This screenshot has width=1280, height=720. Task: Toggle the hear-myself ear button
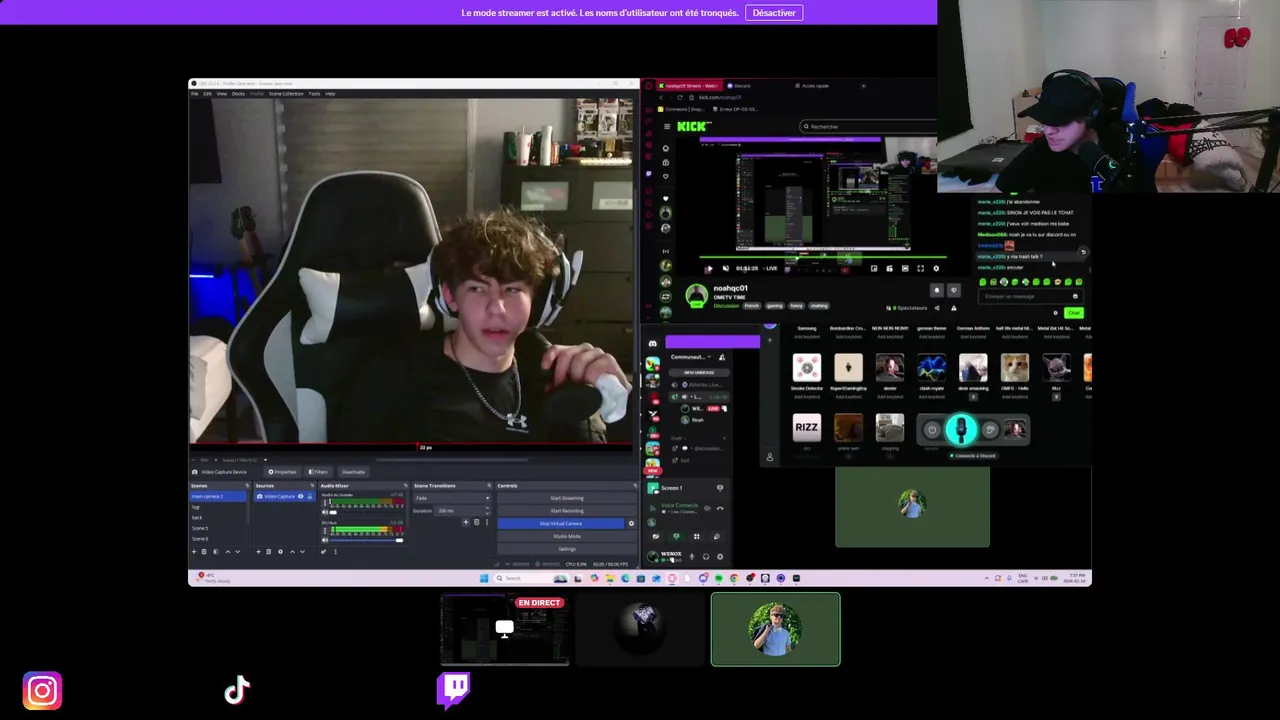[x=990, y=430]
